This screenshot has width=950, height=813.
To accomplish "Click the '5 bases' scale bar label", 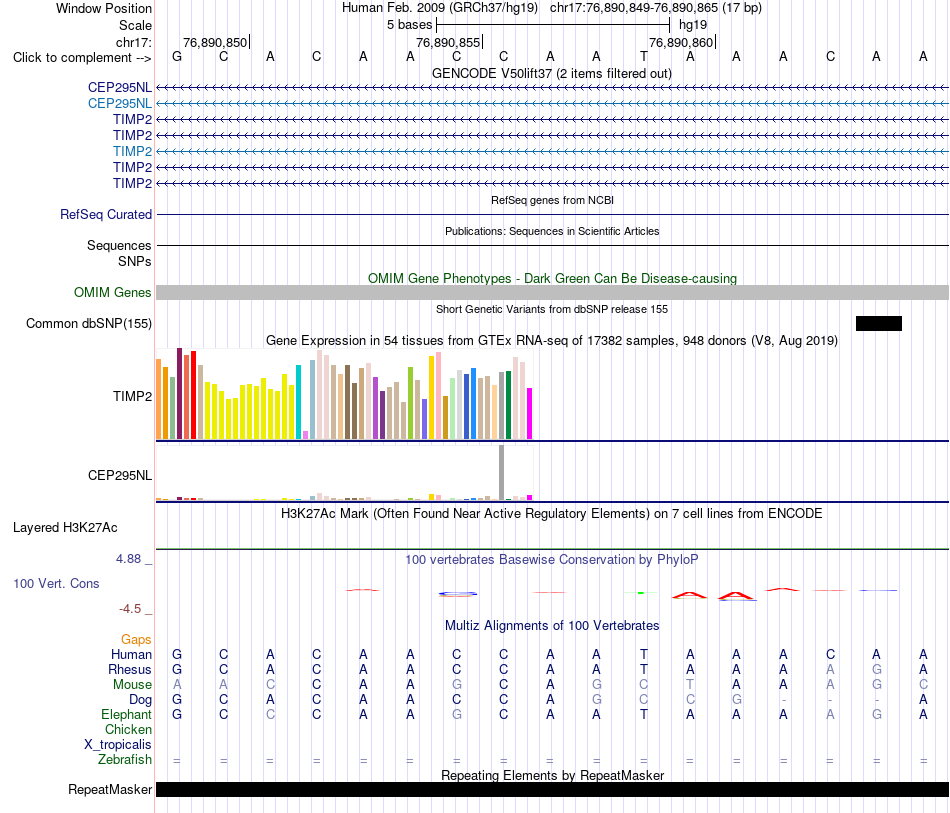I will click(410, 25).
